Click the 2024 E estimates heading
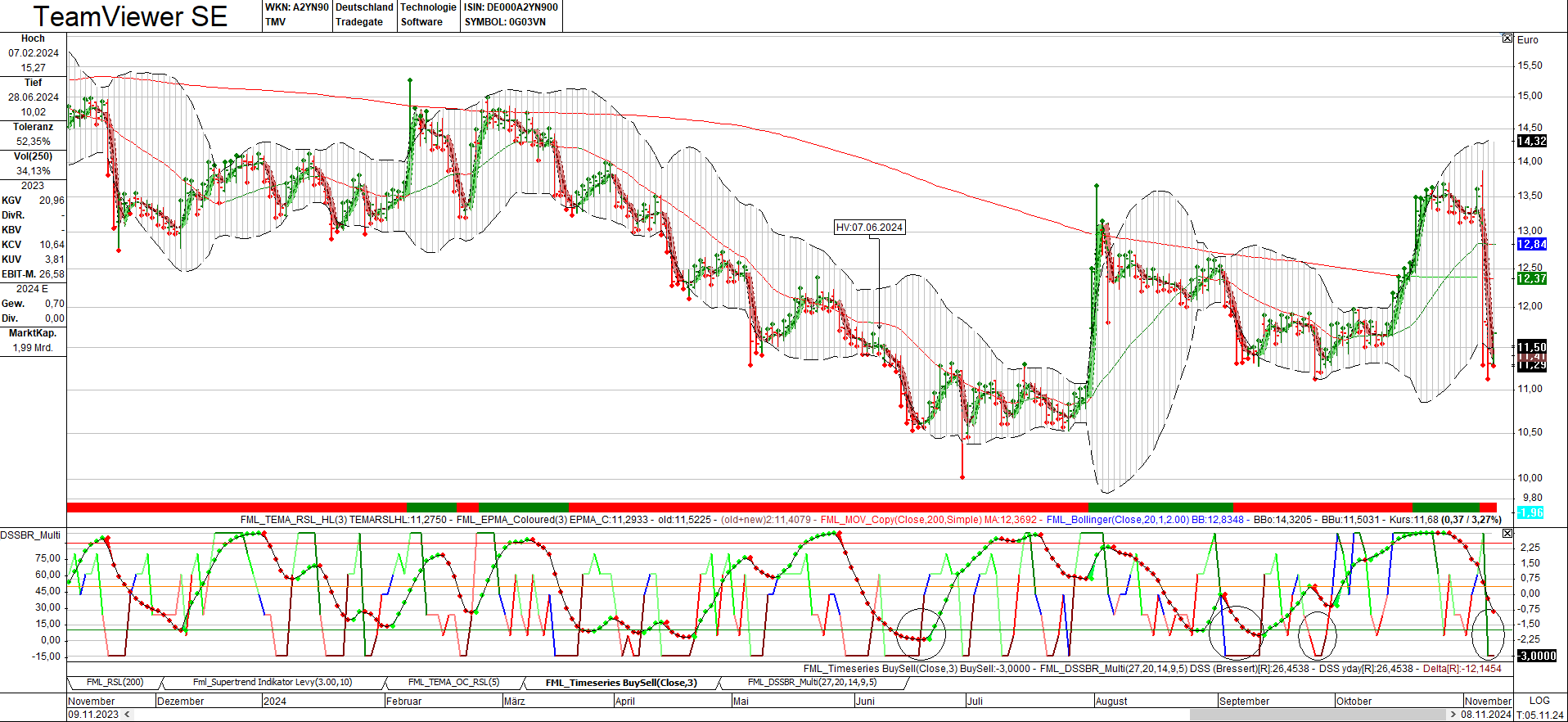 tap(32, 289)
